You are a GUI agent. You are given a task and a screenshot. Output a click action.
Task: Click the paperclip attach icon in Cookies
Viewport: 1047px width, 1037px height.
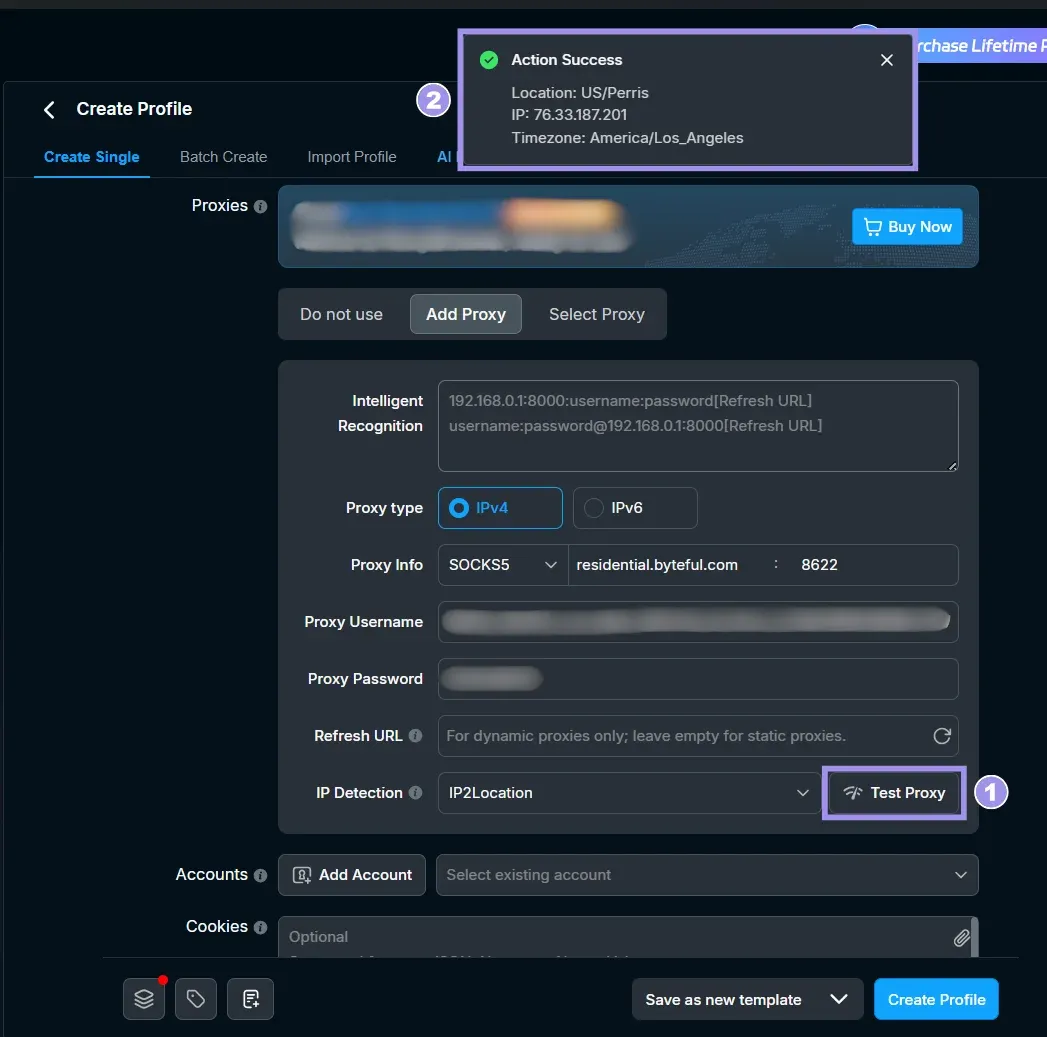961,938
